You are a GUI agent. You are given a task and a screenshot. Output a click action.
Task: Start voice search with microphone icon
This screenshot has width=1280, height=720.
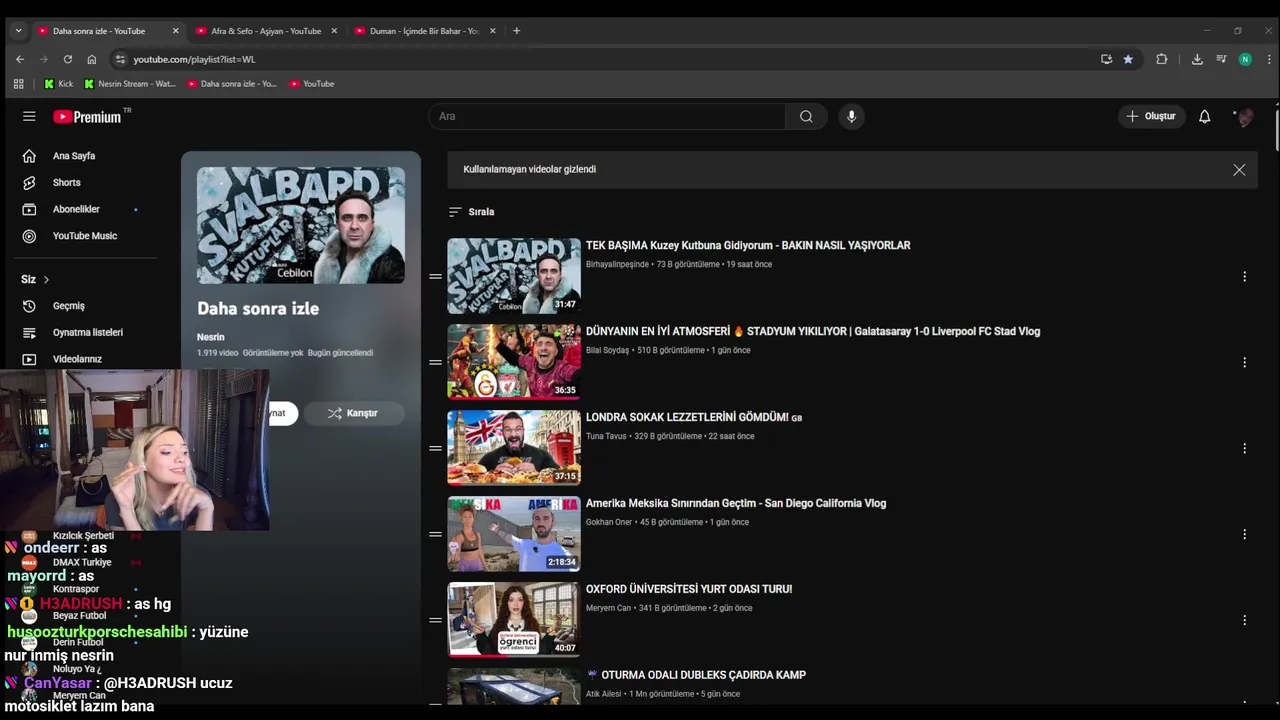pos(851,116)
